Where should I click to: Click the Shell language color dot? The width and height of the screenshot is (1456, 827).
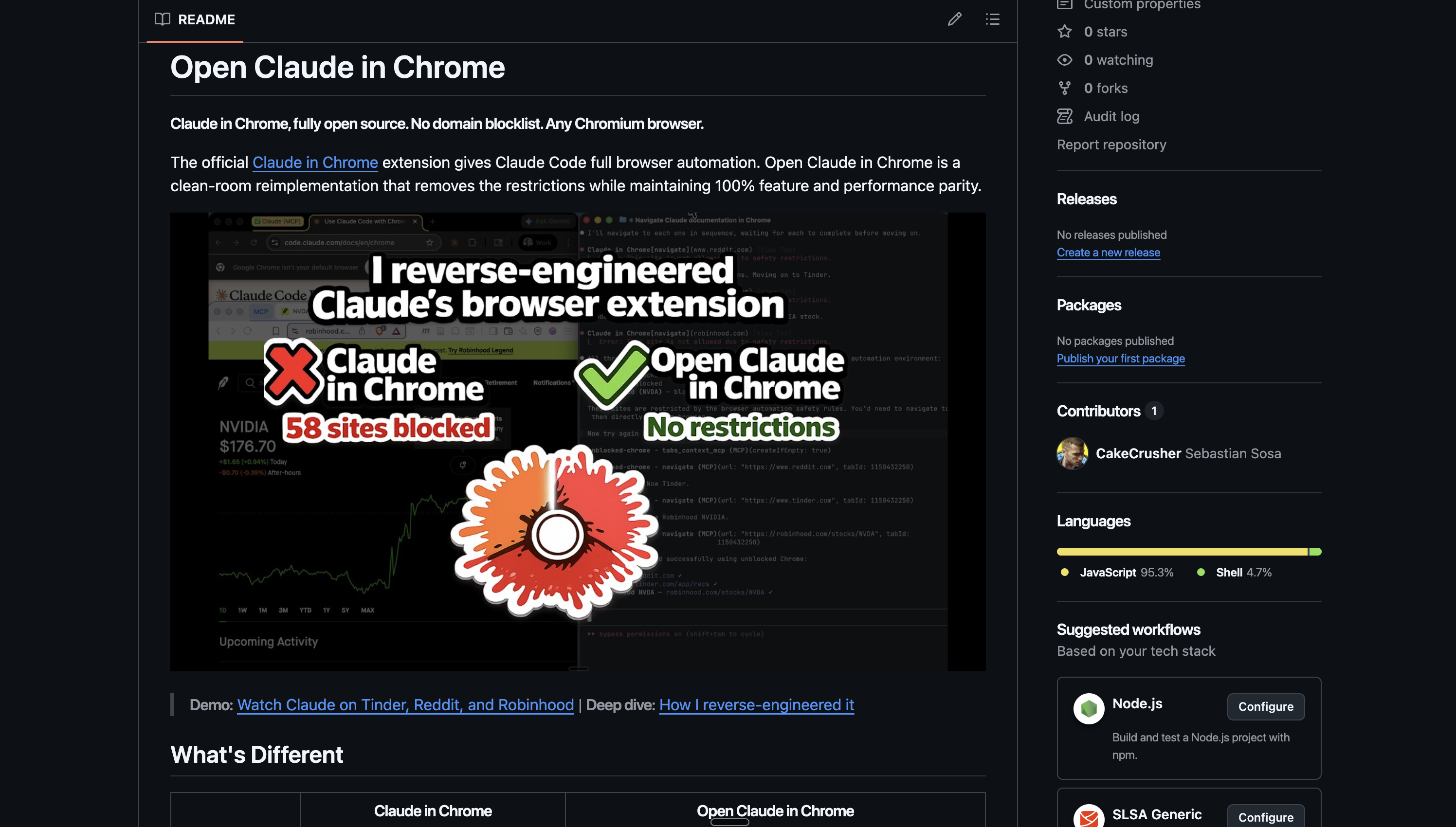tap(1201, 573)
